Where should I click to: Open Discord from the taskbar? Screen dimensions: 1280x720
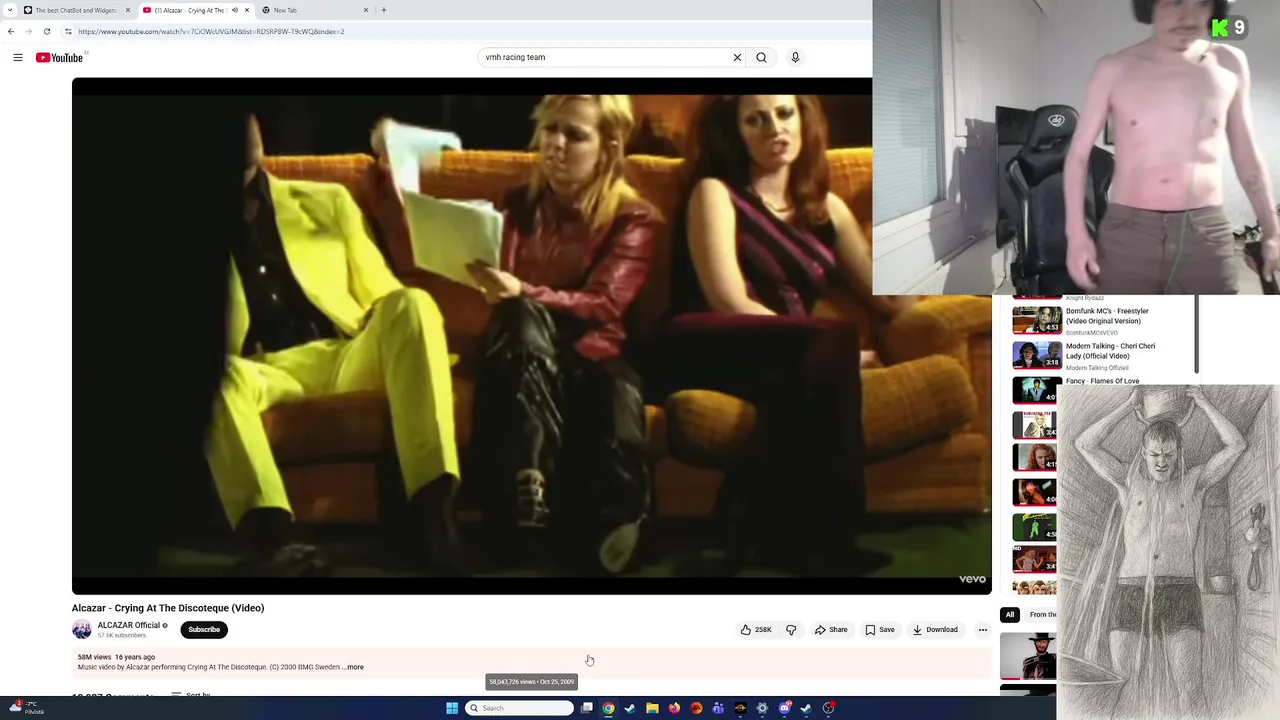(784, 708)
